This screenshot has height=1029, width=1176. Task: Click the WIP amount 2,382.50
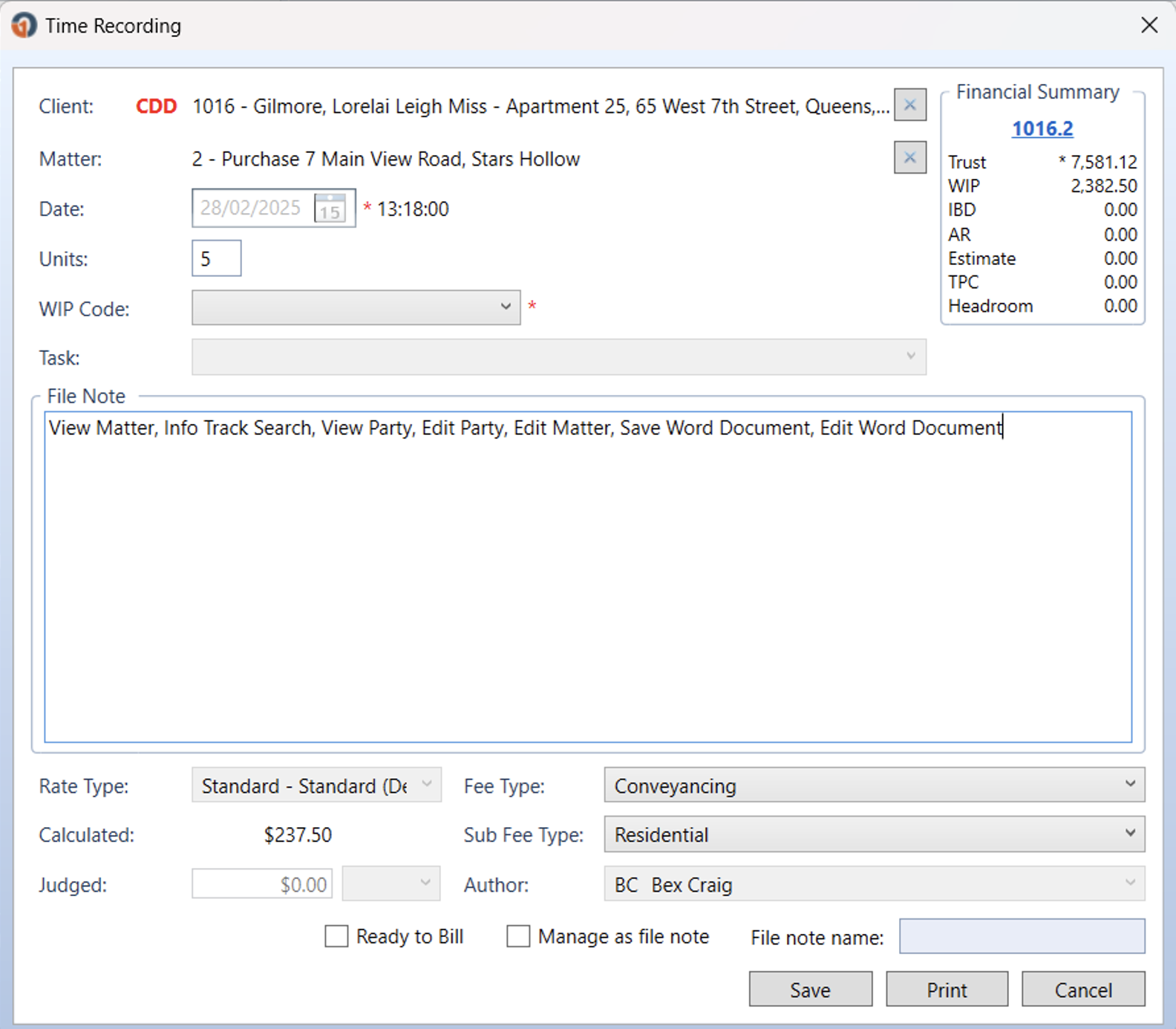pos(1103,186)
